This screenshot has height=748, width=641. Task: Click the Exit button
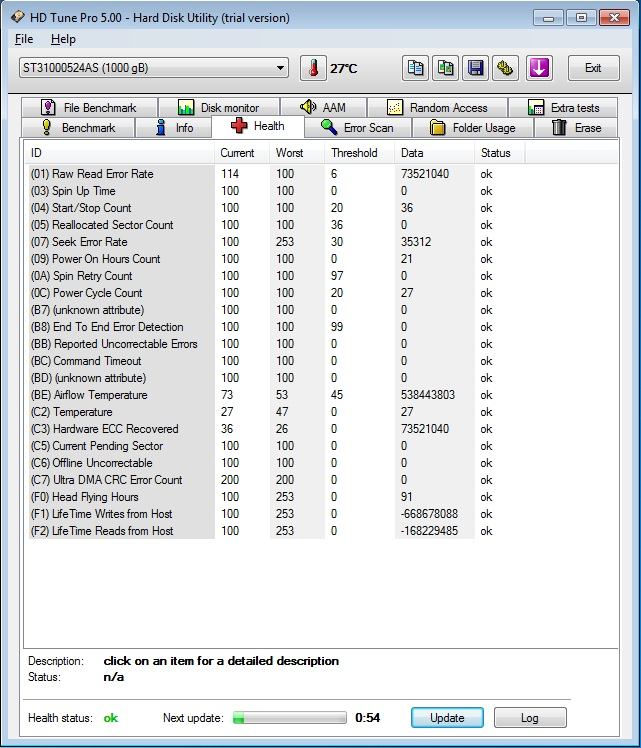click(594, 68)
